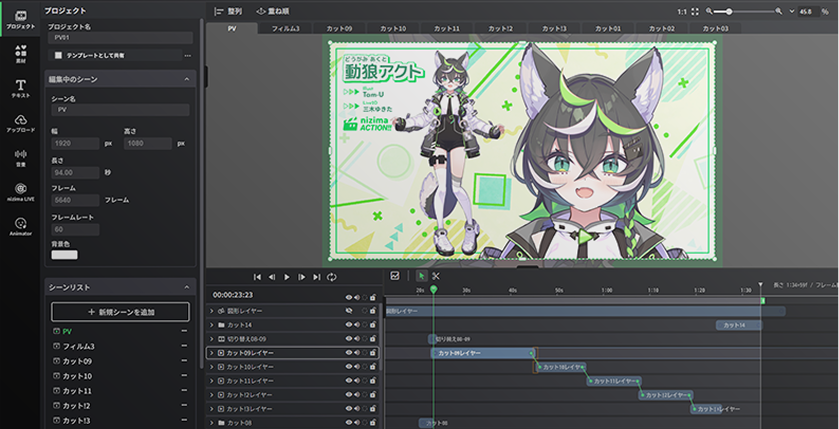Select the カット14 clip on the timeline
This screenshot has width=839, height=429.
(738, 325)
